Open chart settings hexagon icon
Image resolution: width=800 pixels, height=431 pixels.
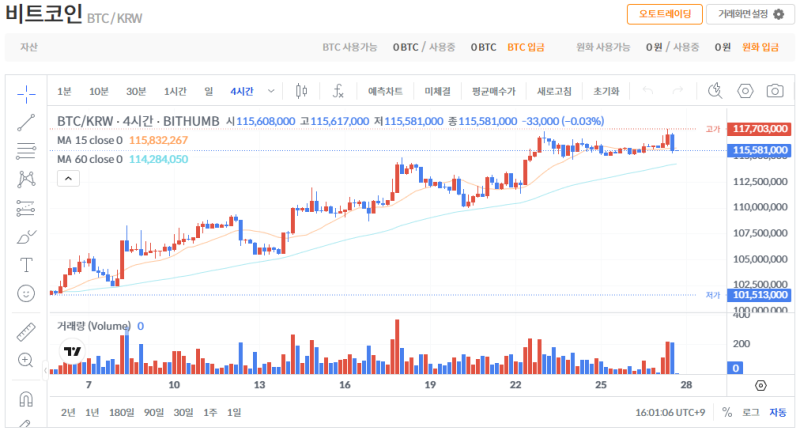click(745, 91)
